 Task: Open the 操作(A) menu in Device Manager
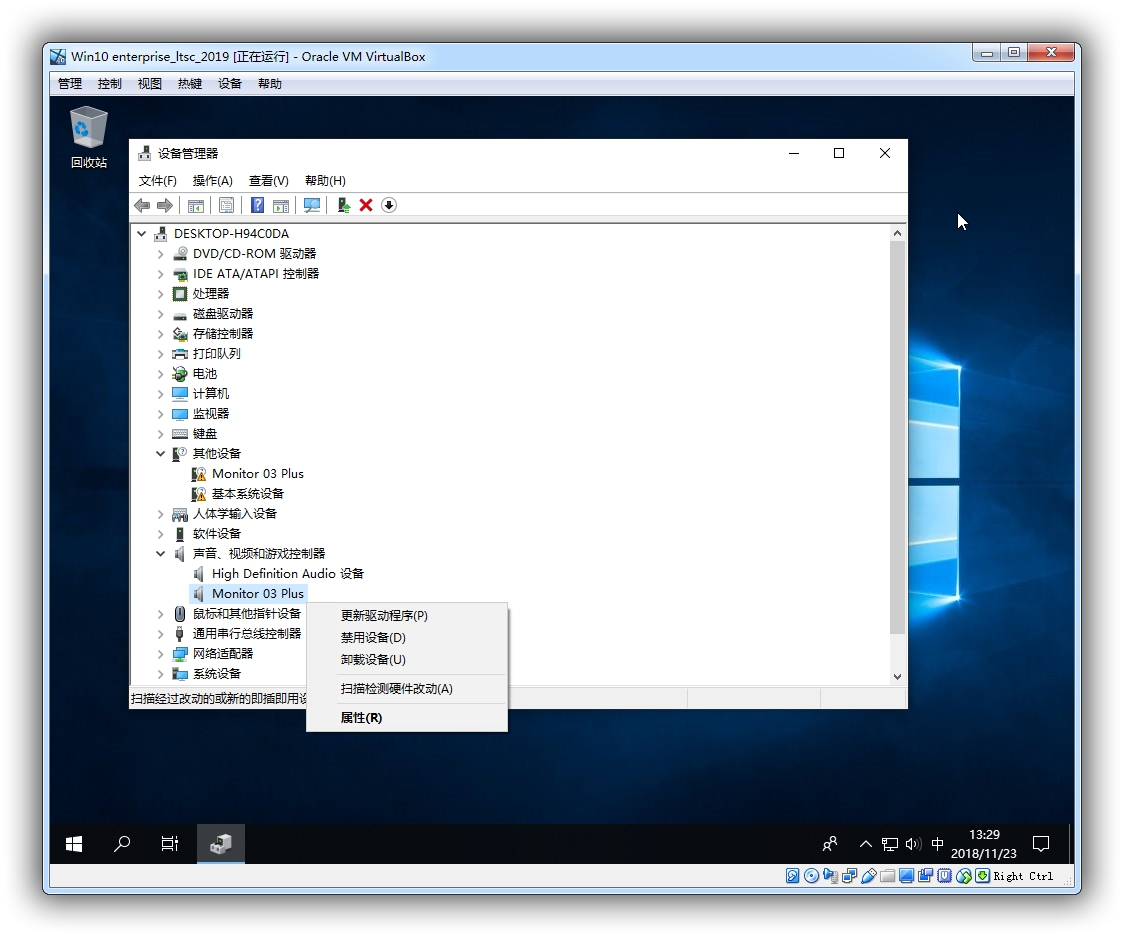(x=212, y=181)
